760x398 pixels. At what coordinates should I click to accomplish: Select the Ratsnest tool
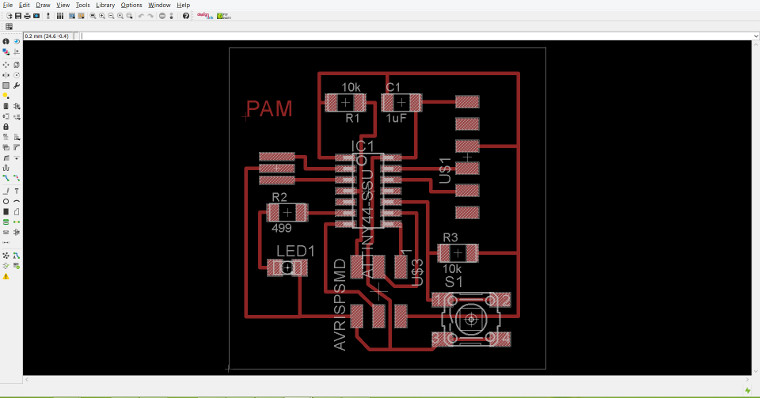tap(6, 255)
